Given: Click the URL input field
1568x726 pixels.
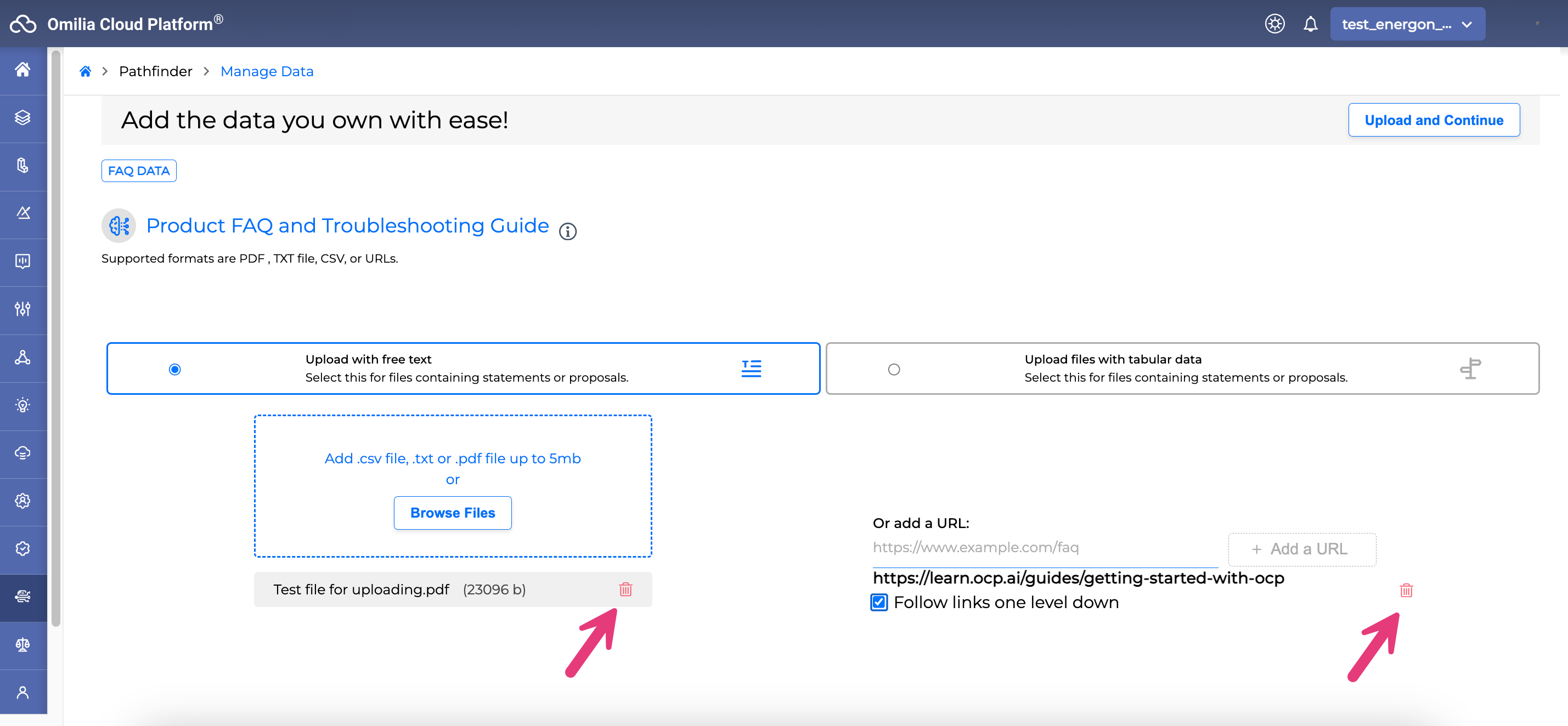Looking at the screenshot, I should coord(1045,548).
